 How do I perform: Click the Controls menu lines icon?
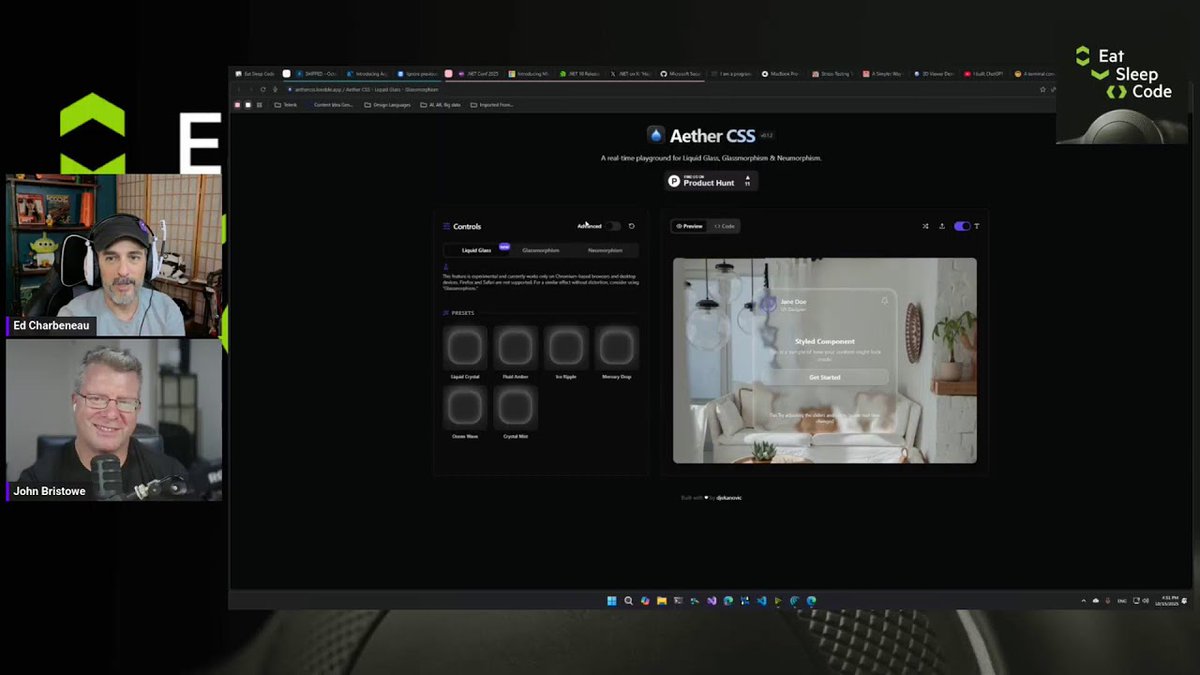pyautogui.click(x=447, y=226)
